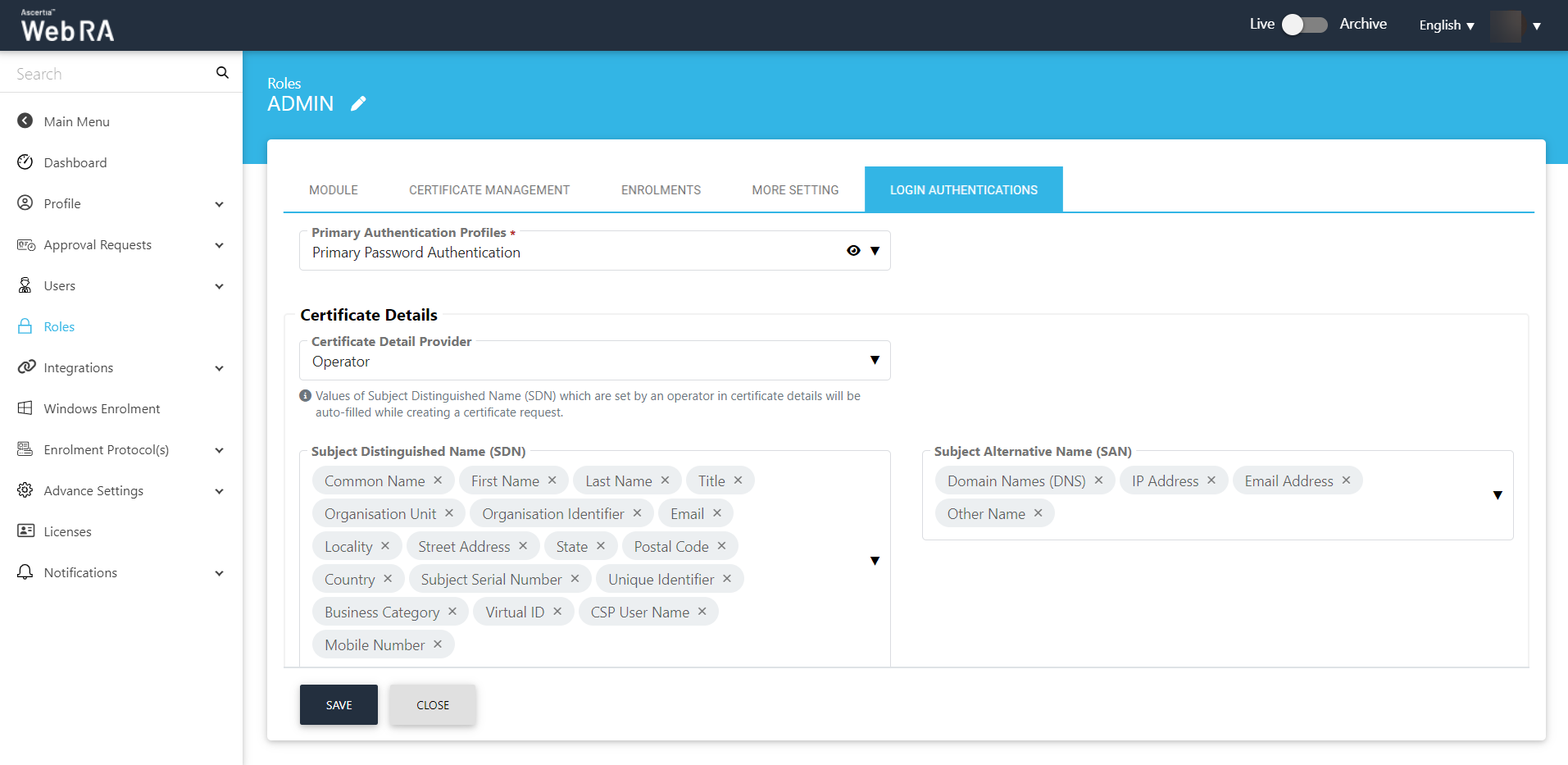Open the English language dropdown
This screenshot has width=1568, height=765.
coord(1447,25)
